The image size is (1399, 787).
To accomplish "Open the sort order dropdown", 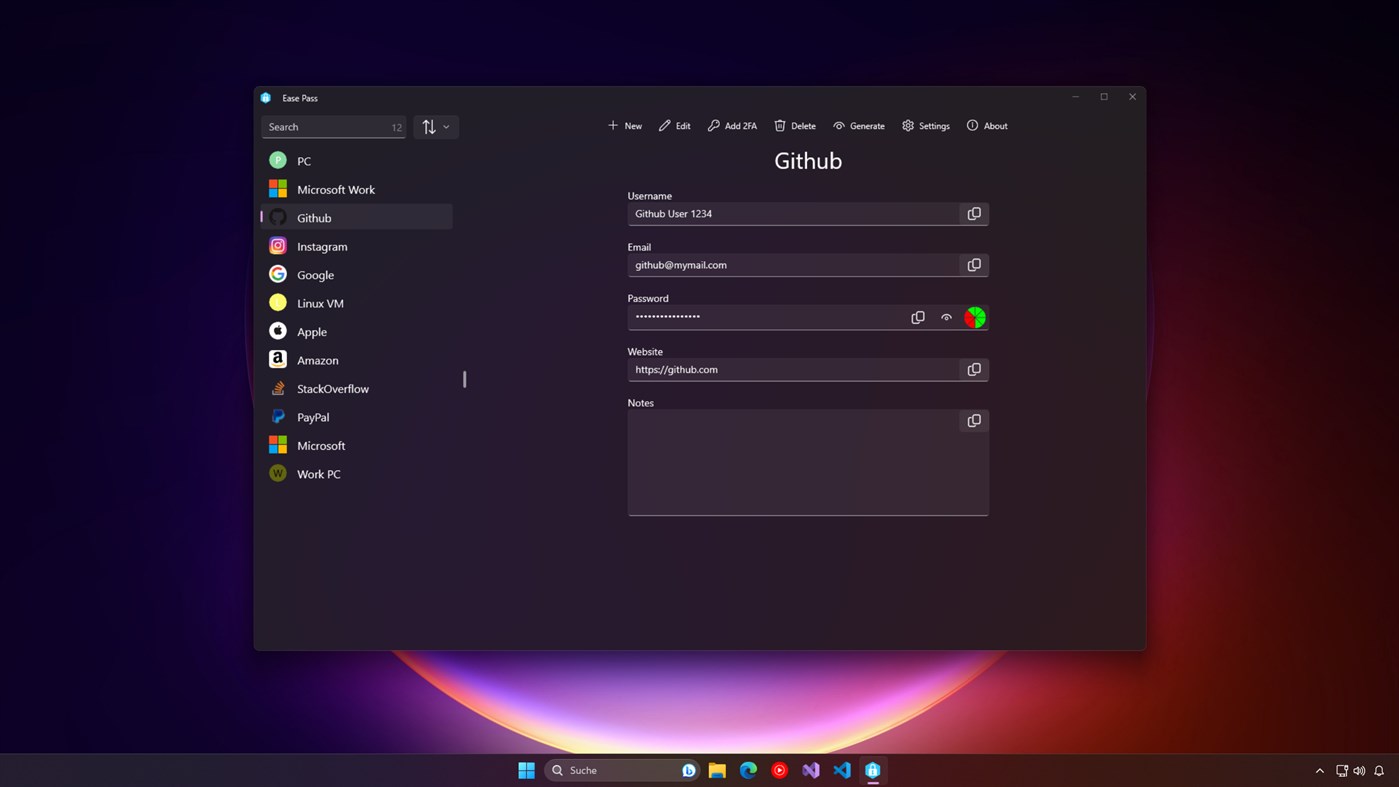I will coord(435,127).
